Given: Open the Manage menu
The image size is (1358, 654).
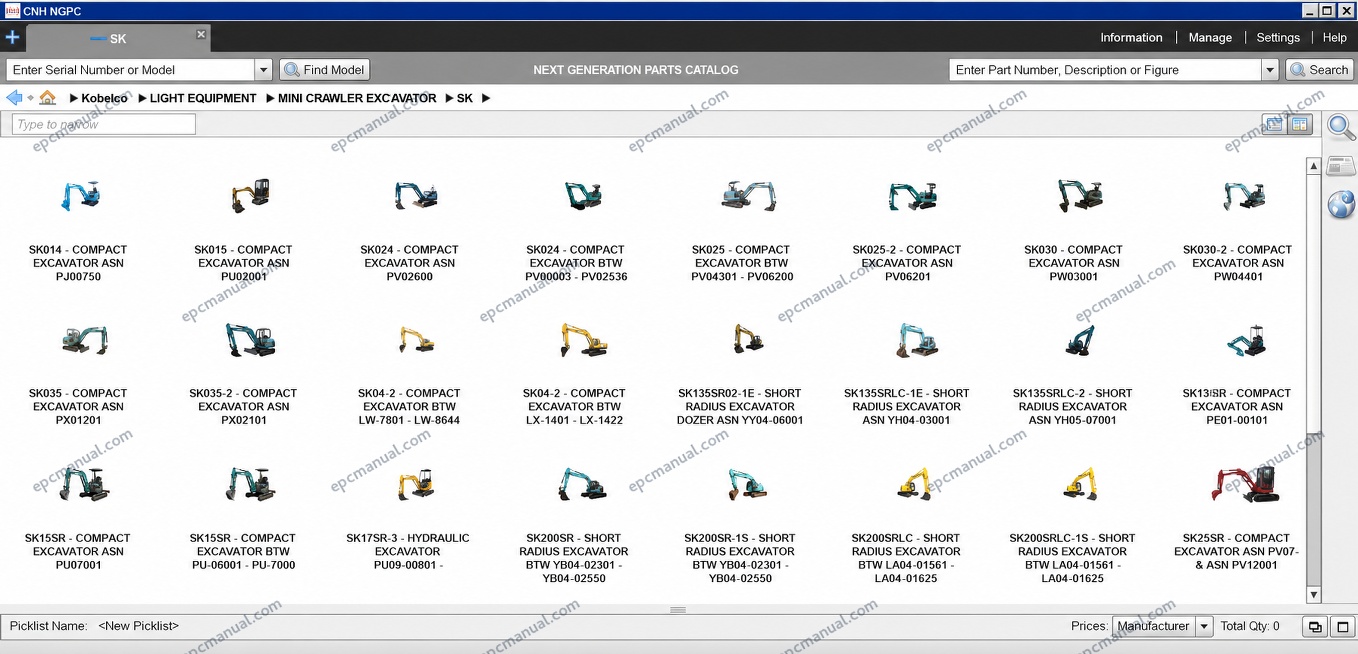Looking at the screenshot, I should pyautogui.click(x=1210, y=38).
